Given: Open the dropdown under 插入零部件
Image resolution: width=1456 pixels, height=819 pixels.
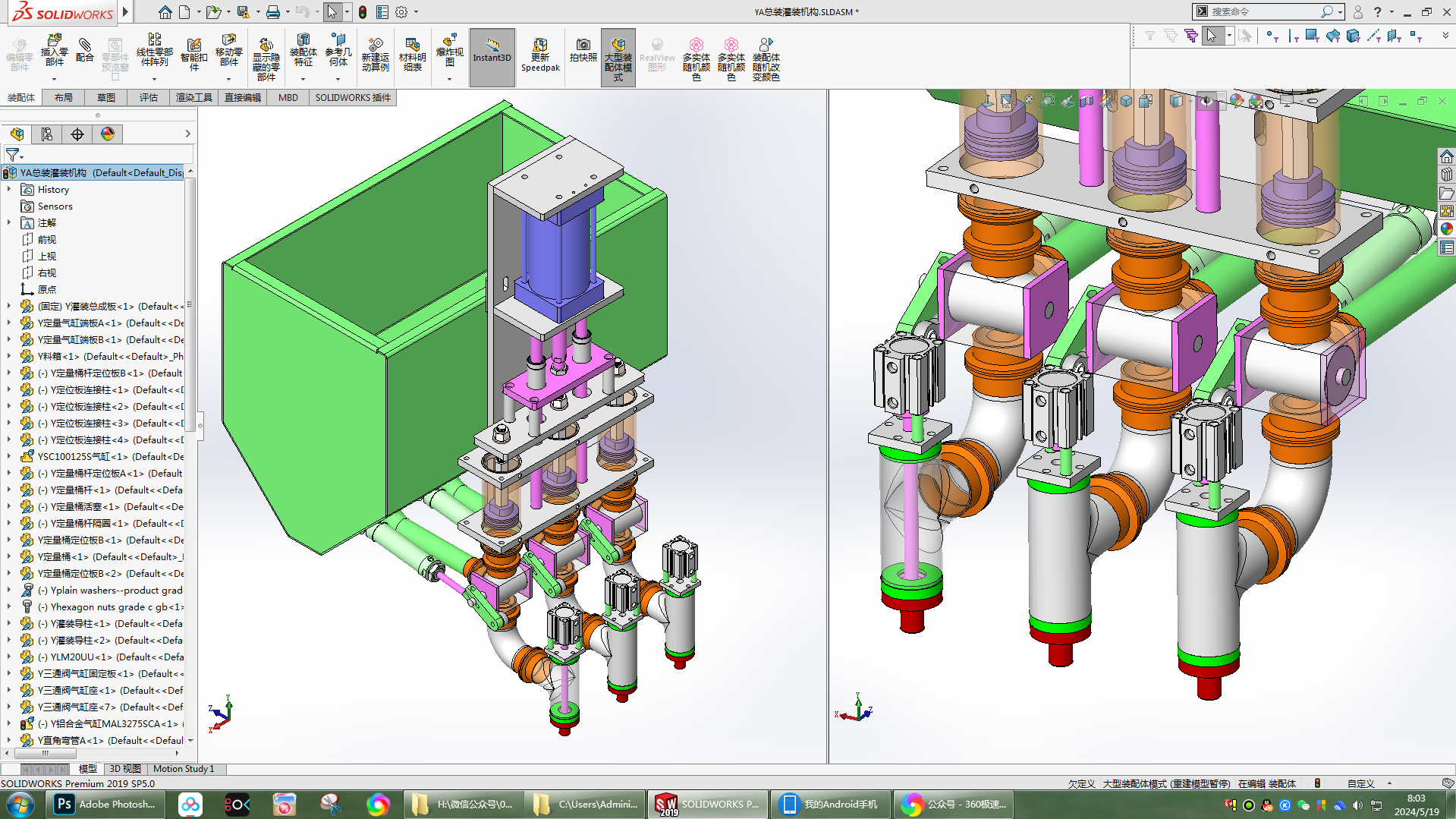Looking at the screenshot, I should click(x=54, y=78).
